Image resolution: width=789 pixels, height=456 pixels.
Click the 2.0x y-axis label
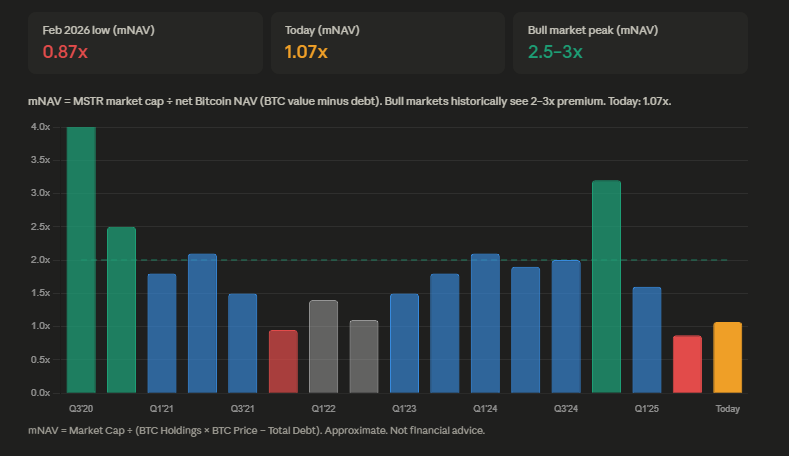(40, 260)
